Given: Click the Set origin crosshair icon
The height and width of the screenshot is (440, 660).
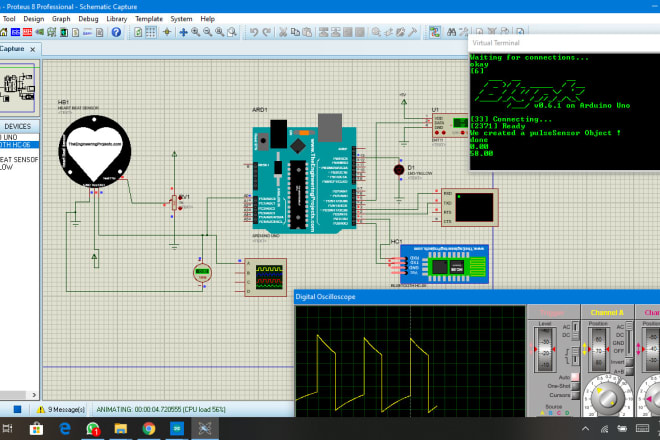Looking at the screenshot, I should coord(167,32).
